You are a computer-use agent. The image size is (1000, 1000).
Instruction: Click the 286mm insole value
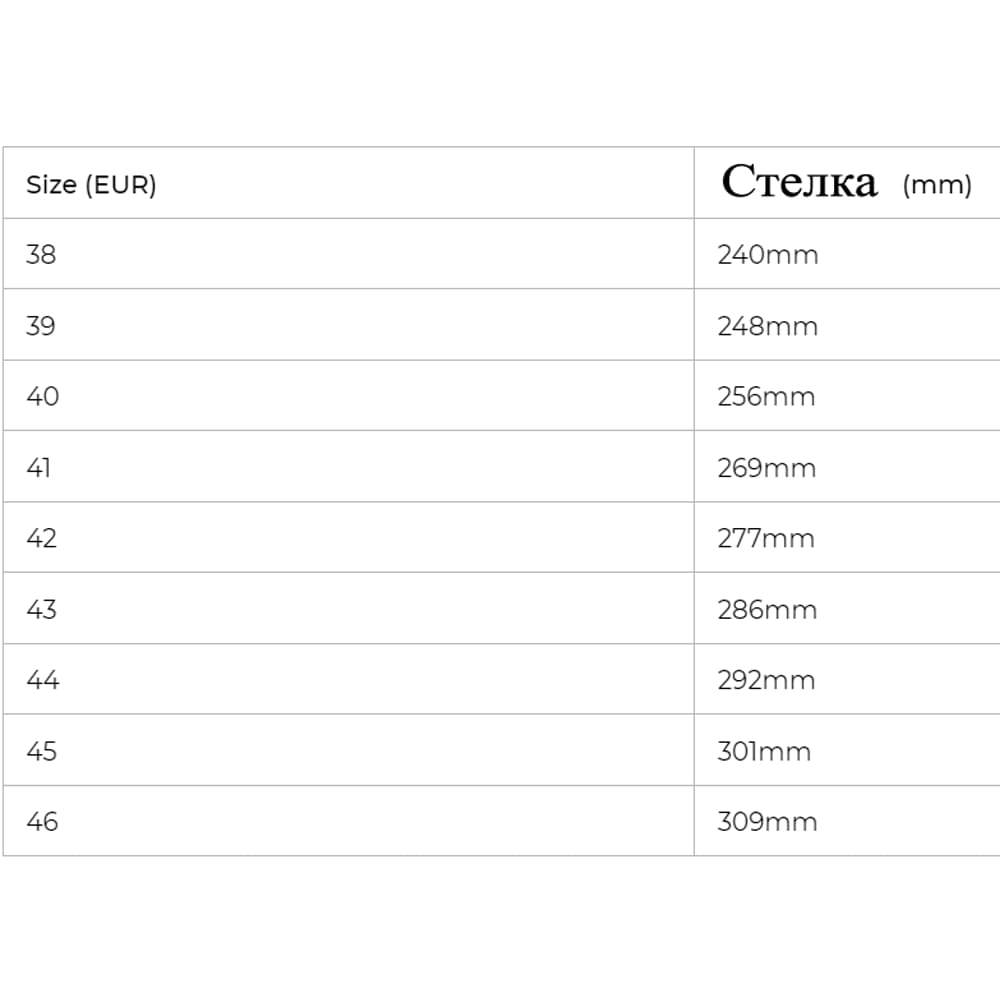[x=767, y=610]
